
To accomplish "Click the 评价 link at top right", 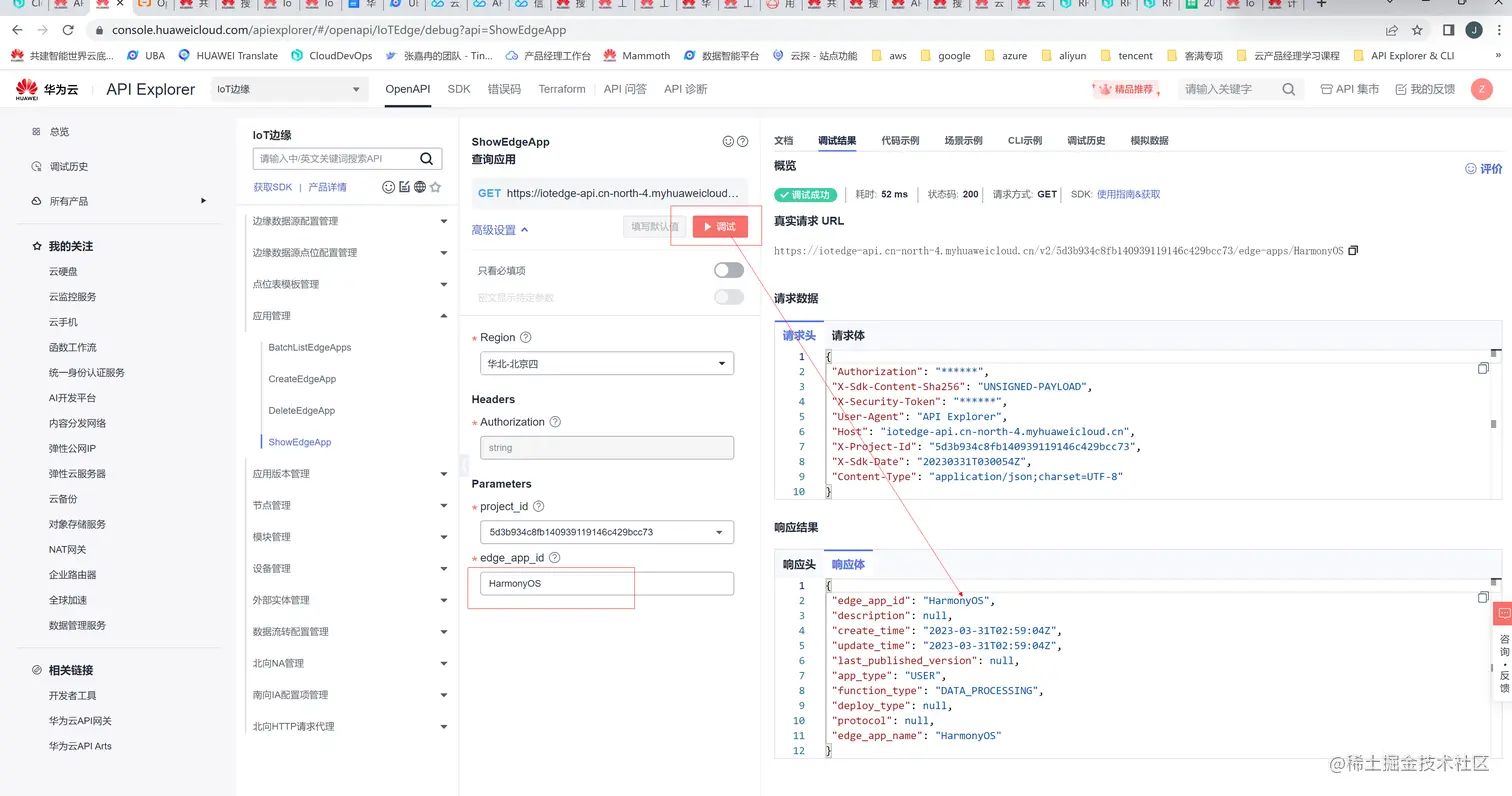I will point(1484,169).
